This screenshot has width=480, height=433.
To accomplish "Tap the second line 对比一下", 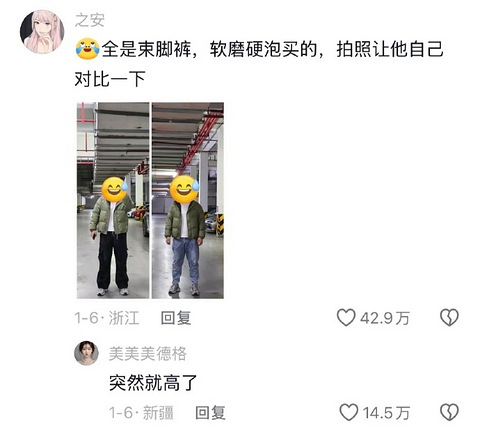I will tap(110, 79).
